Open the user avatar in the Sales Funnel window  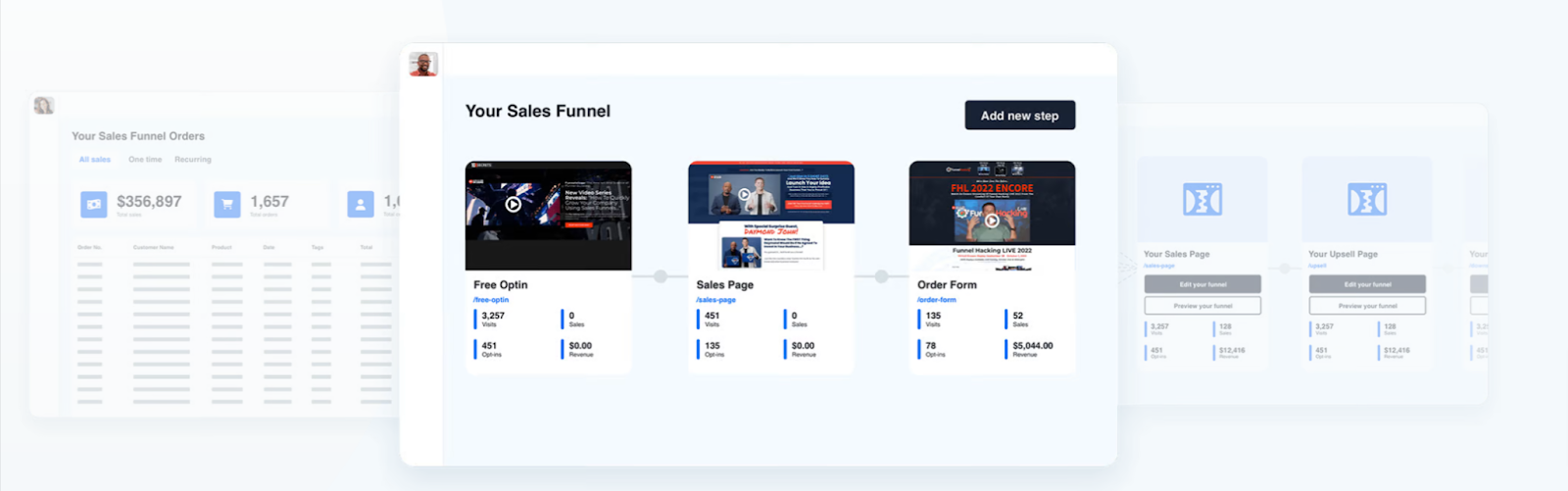423,64
